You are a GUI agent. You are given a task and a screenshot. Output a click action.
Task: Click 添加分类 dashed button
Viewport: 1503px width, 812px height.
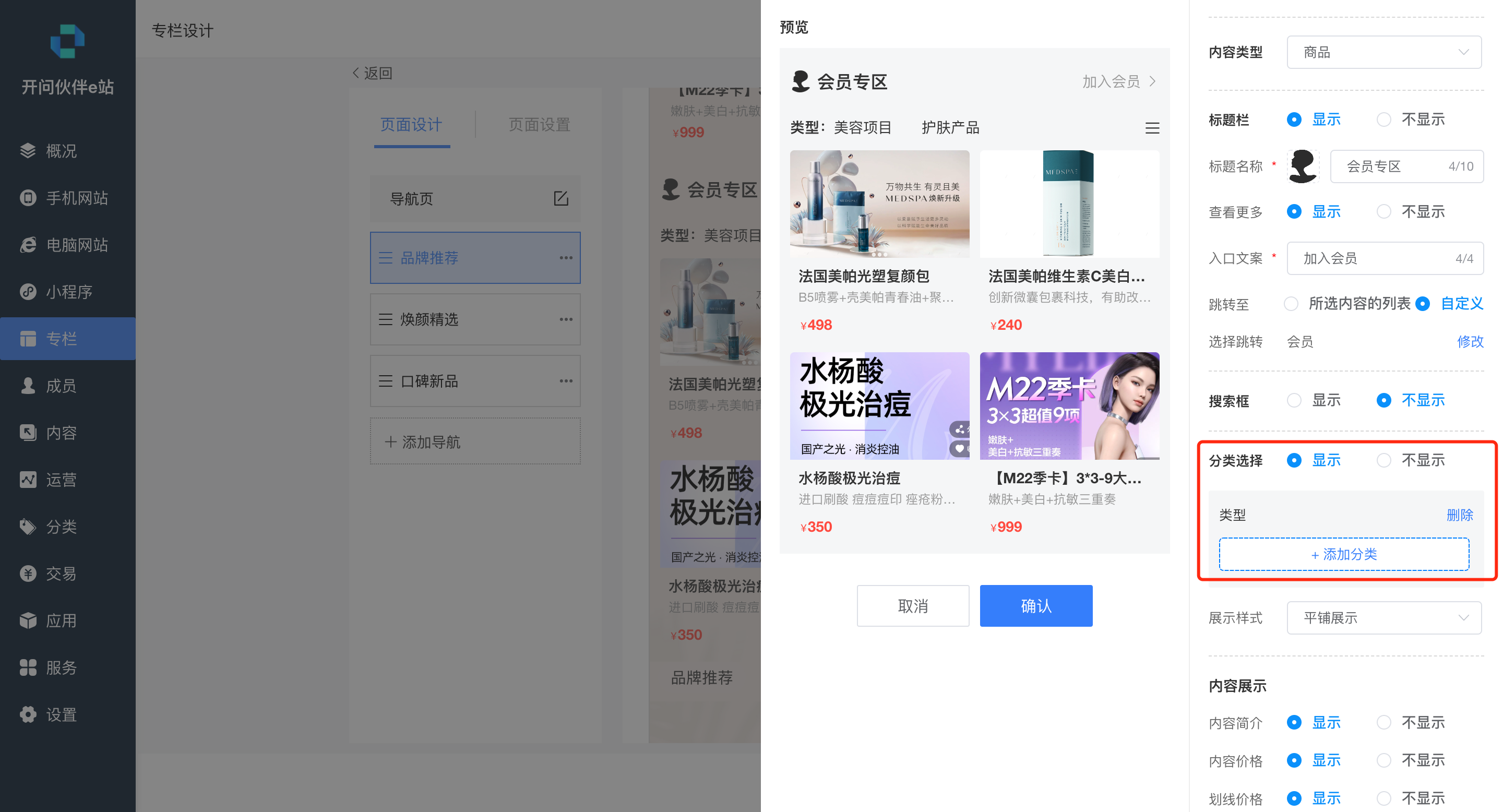coord(1343,554)
